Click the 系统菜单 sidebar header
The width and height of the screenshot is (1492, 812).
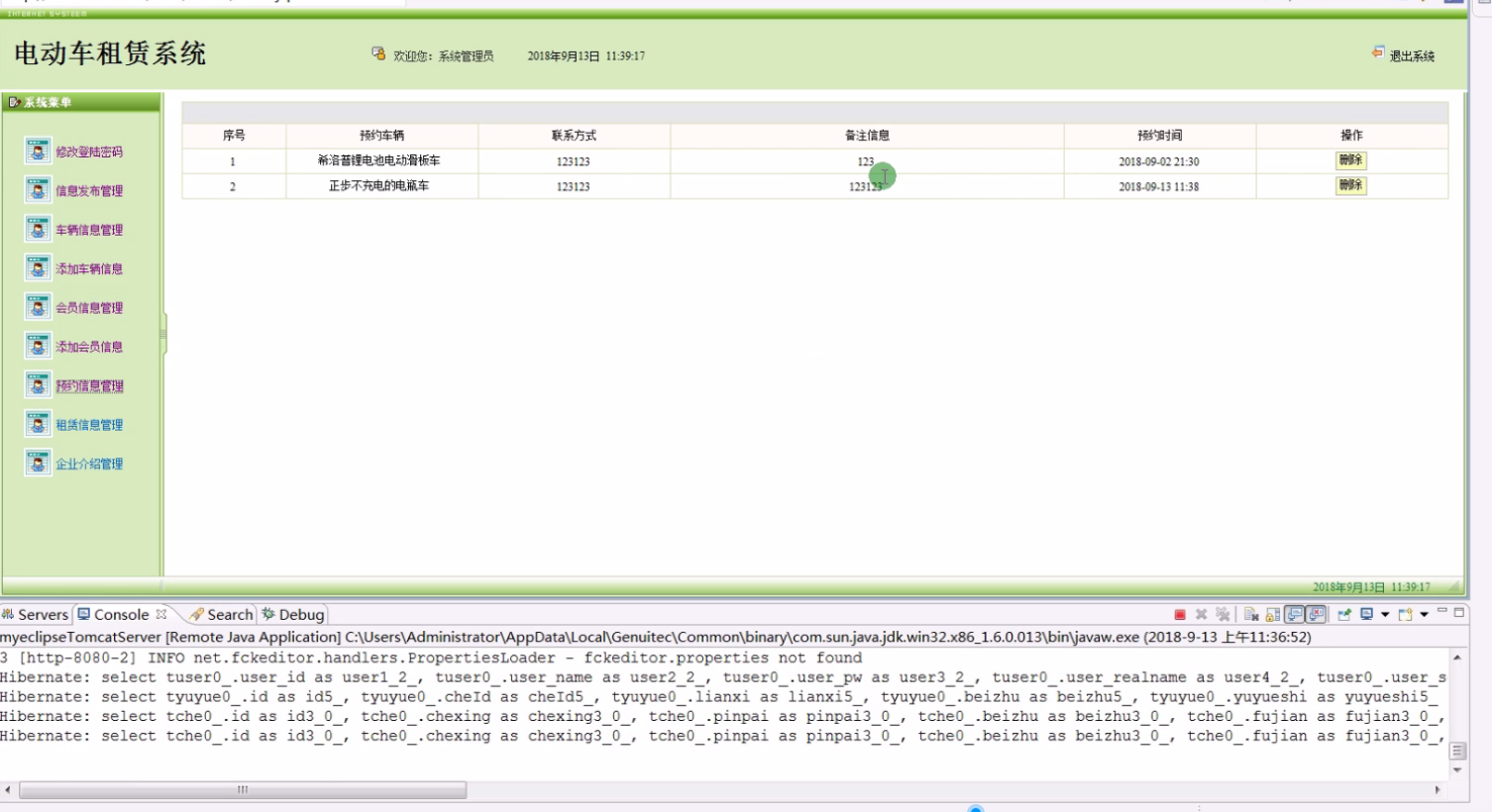tap(81, 102)
